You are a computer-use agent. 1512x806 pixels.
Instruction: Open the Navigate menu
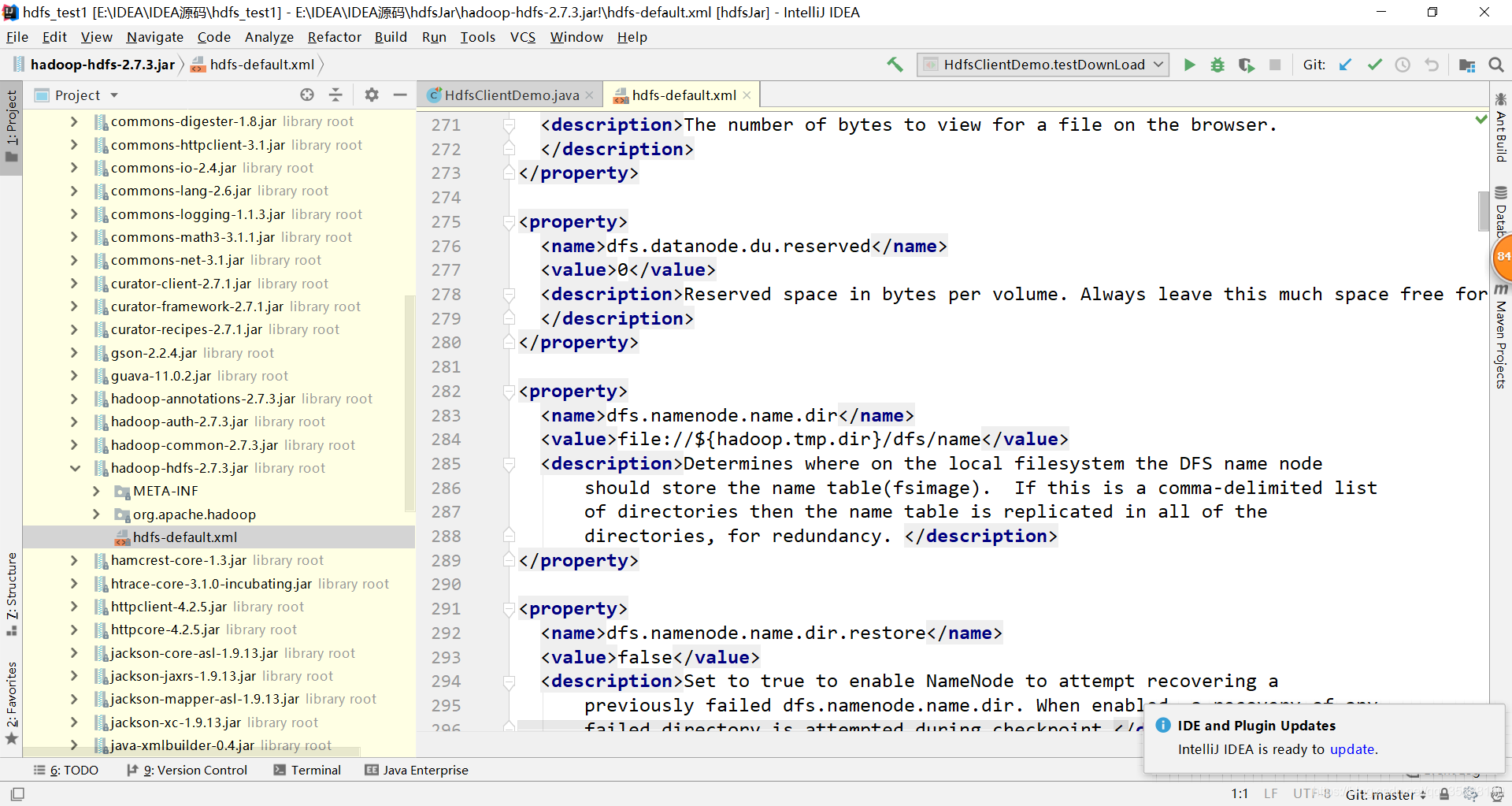154,37
